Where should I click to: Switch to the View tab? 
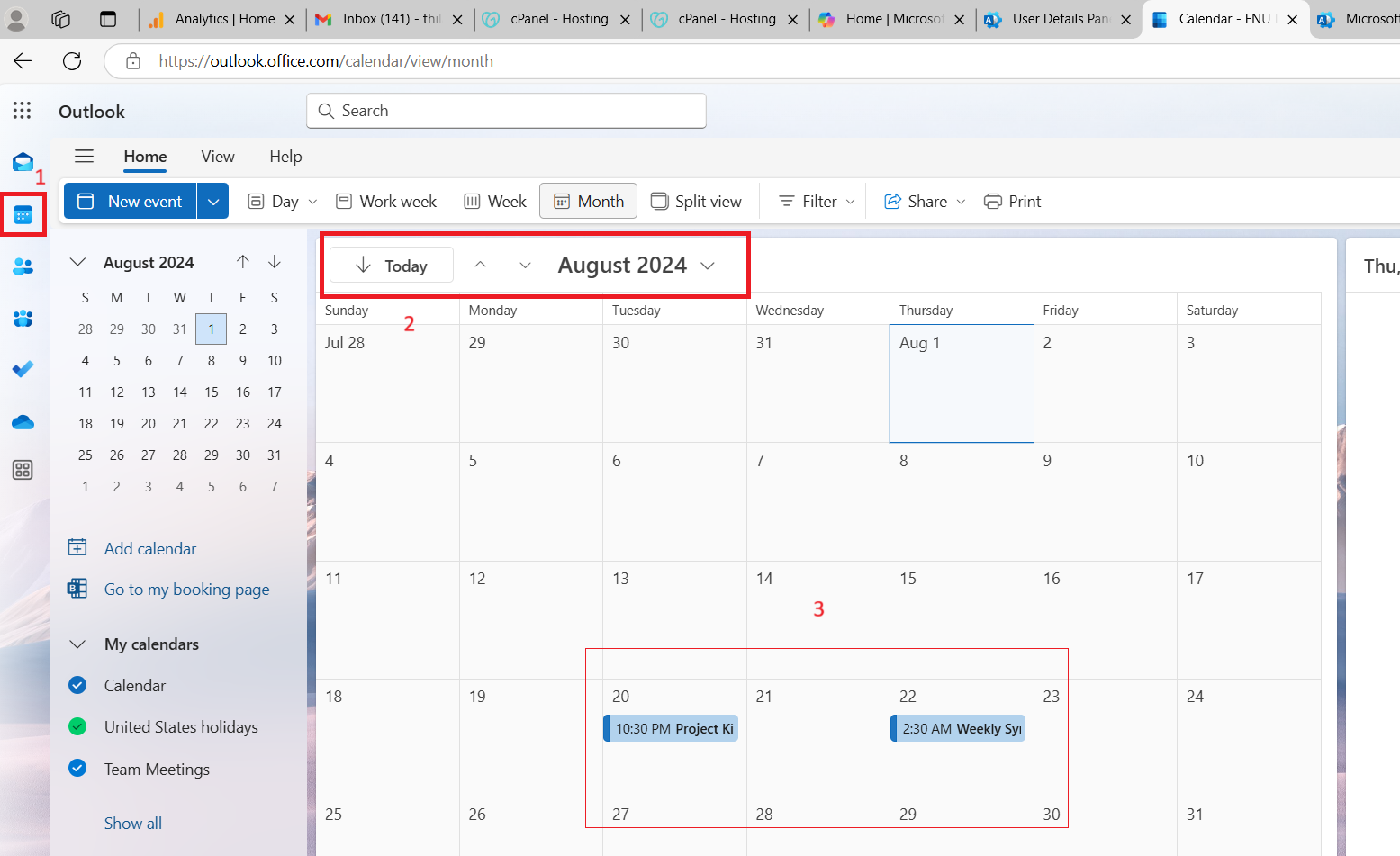(x=218, y=157)
